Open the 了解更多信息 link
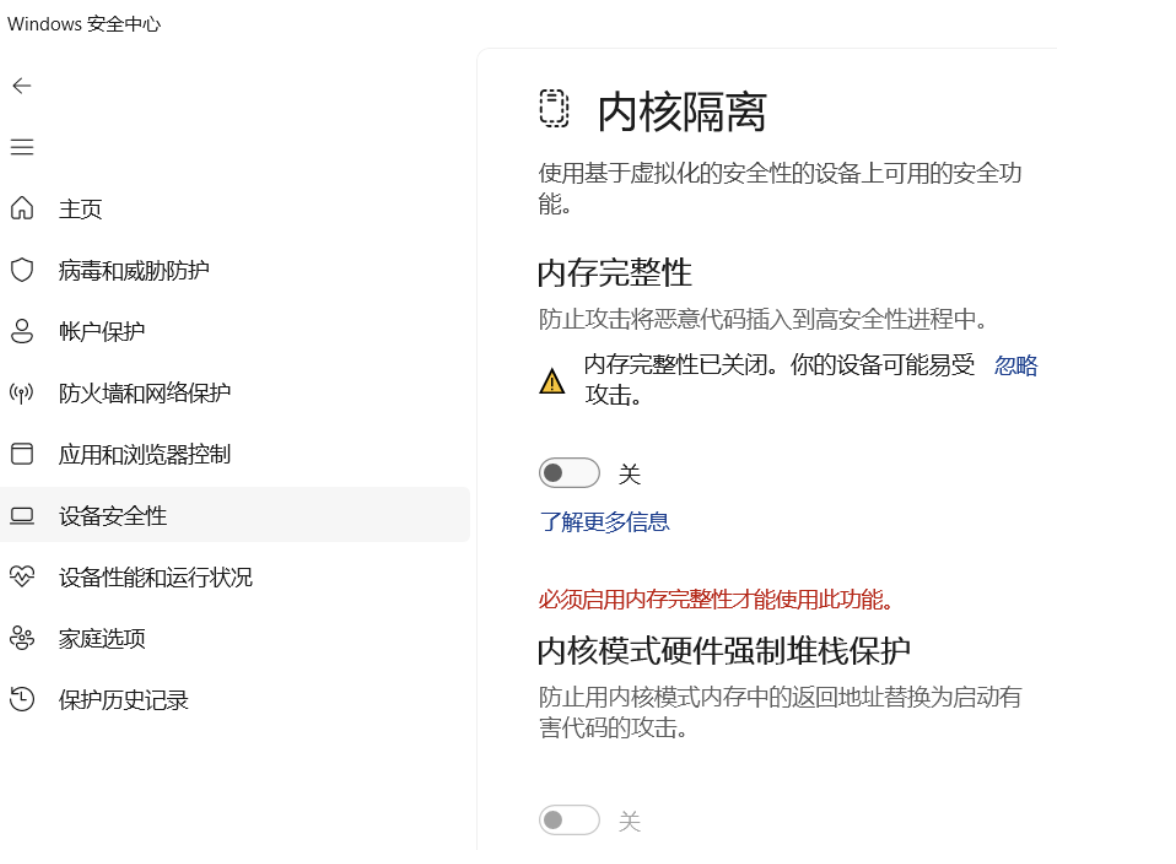Screen dimensions: 1176x864 click(604, 522)
